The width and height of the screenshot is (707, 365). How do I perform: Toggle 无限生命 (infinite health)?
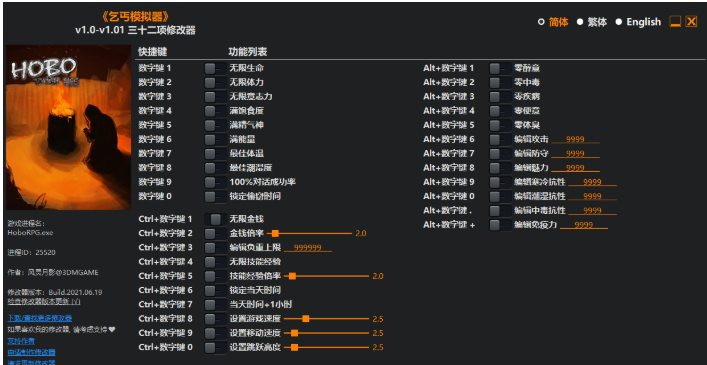pos(215,68)
